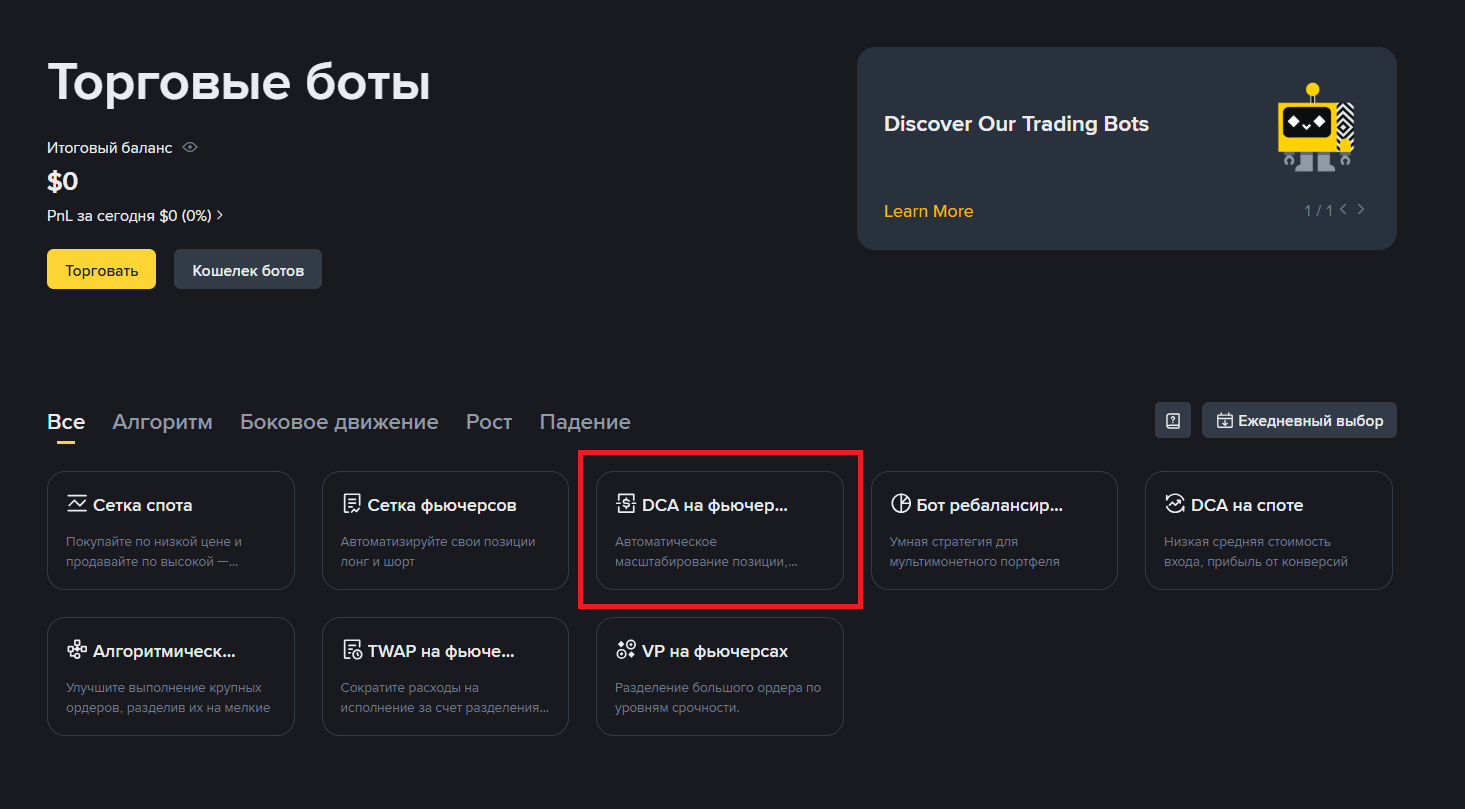This screenshot has height=809, width=1465.
Task: Expand PnL за сегодня details arrow
Action: [x=220, y=215]
